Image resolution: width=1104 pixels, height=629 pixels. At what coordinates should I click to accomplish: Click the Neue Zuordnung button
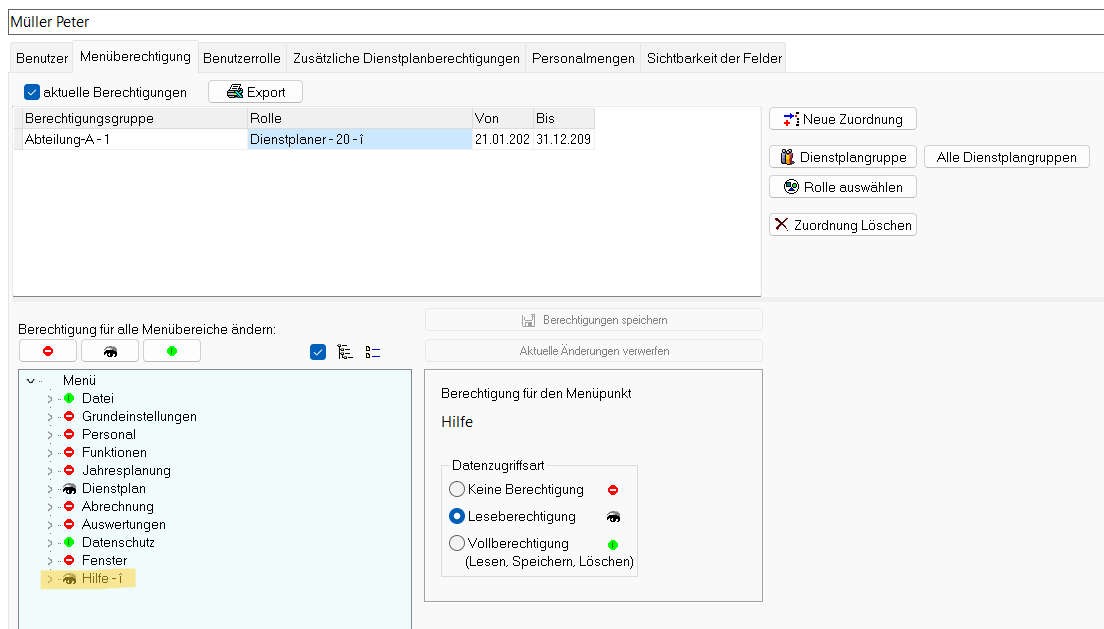click(x=842, y=120)
